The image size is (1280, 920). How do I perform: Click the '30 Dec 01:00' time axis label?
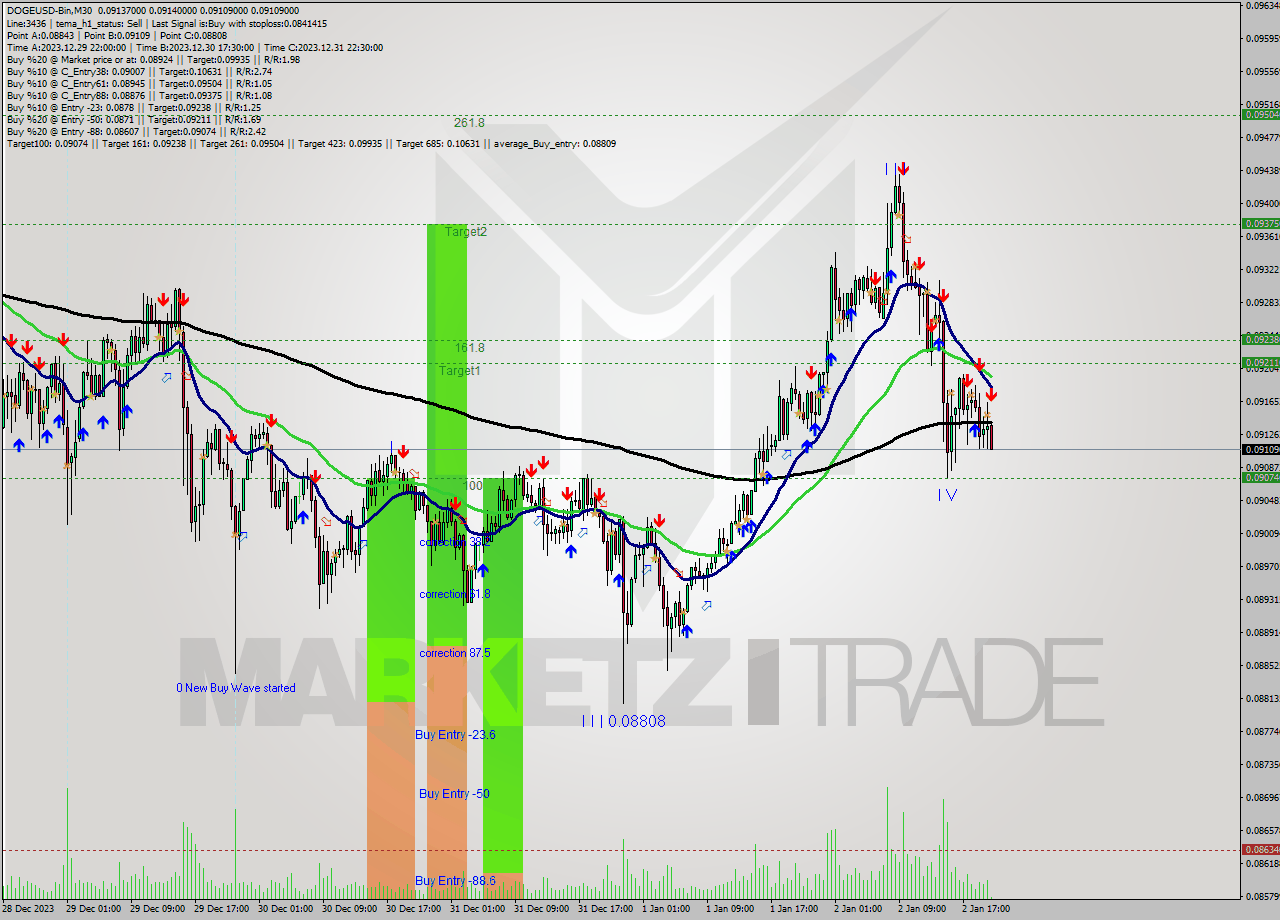(x=285, y=909)
